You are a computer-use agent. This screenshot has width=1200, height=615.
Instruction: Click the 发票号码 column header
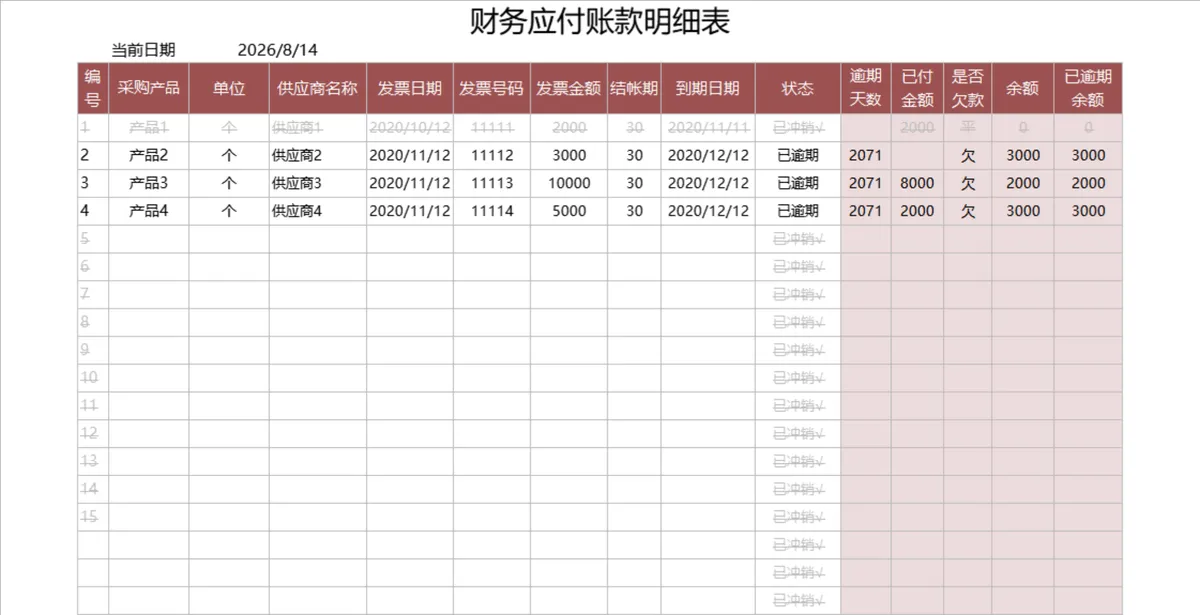[x=491, y=88]
